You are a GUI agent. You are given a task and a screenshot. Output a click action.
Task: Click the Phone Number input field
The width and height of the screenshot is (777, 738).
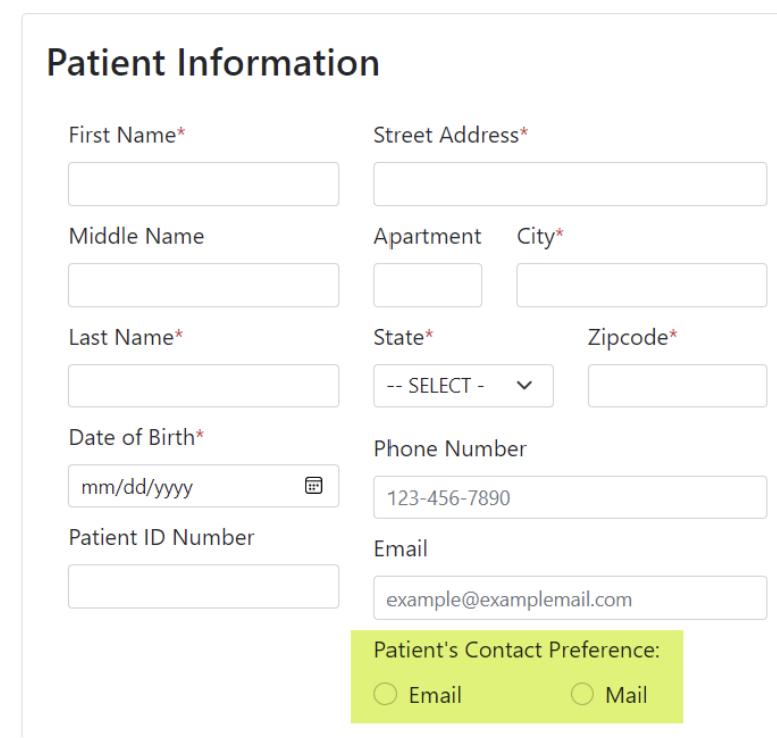(x=570, y=497)
